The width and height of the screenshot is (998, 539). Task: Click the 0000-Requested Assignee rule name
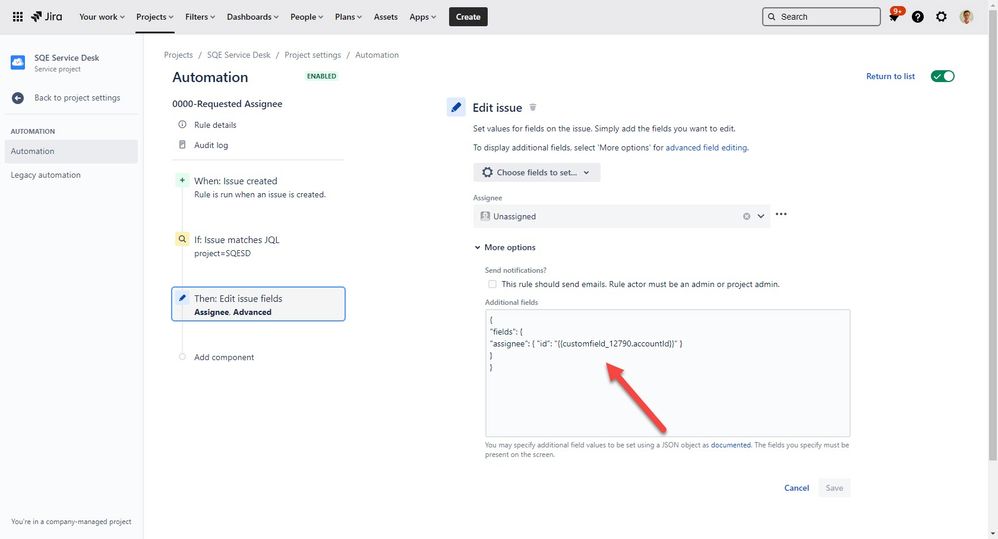(227, 104)
